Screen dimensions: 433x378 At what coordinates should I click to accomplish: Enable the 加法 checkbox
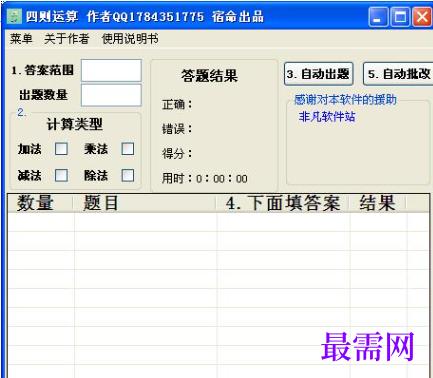(61, 149)
